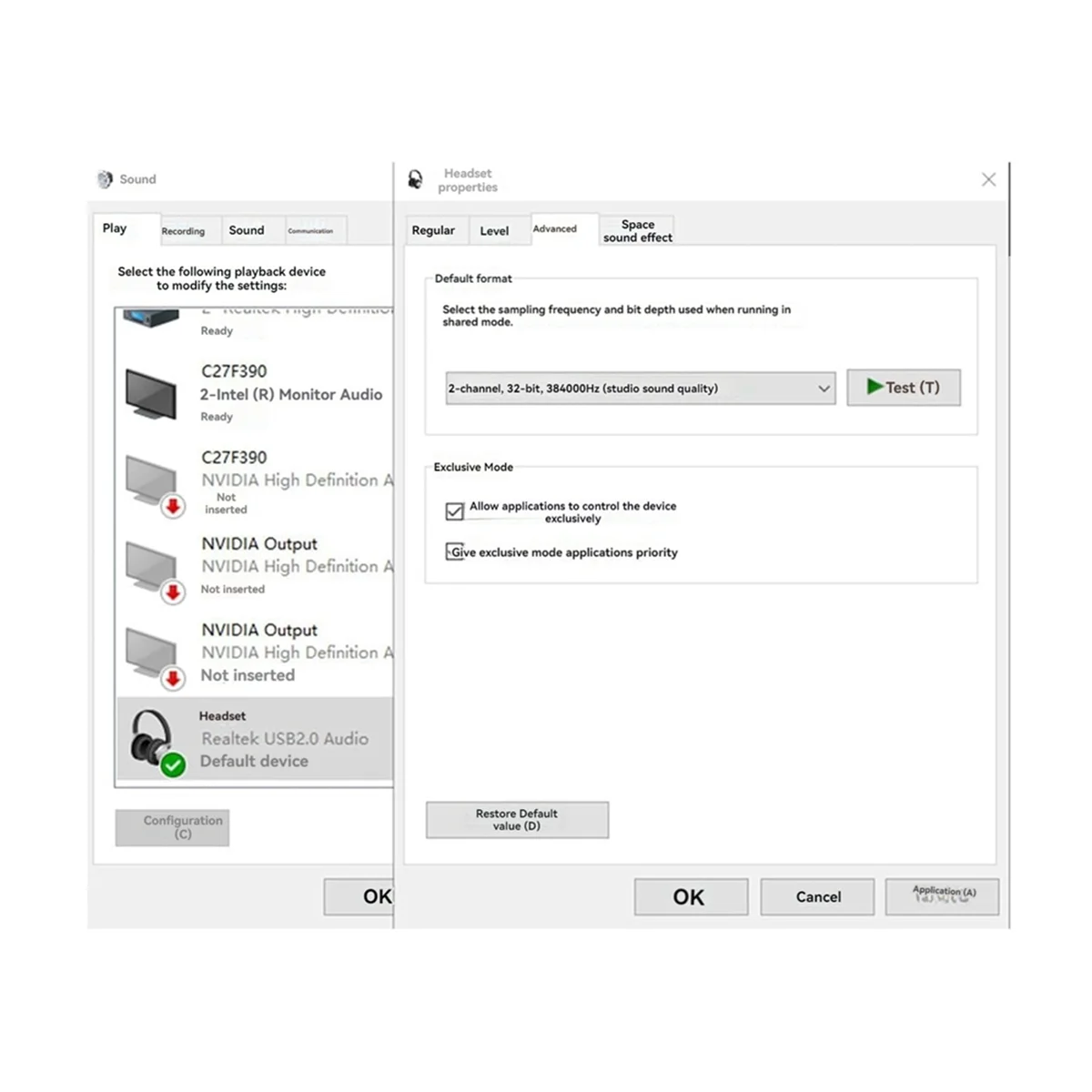Click the Test (T) button
This screenshot has width=1092, height=1092.
point(904,388)
